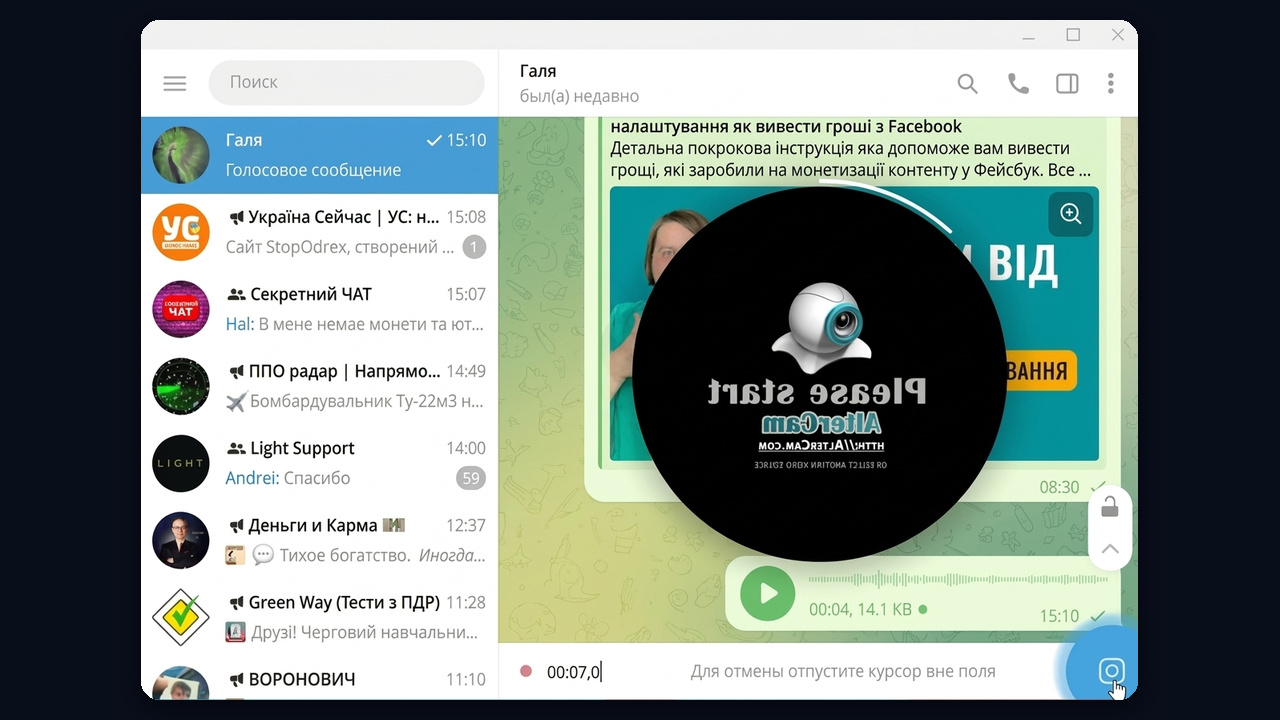Click the Деньги и Карма avatar
This screenshot has height=720, width=1280.
tap(181, 540)
